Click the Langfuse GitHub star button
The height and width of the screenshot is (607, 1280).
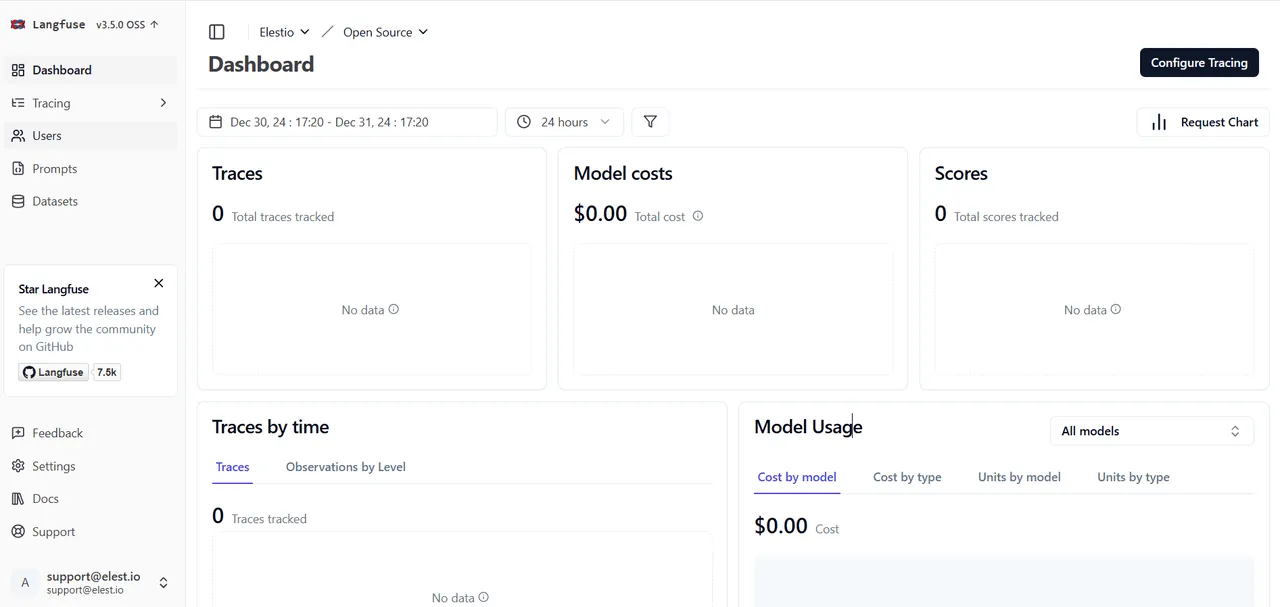(x=54, y=372)
